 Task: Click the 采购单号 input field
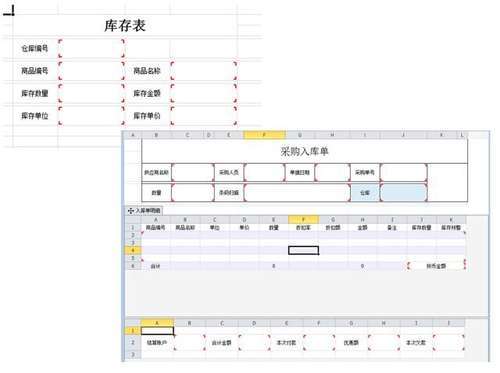click(x=403, y=172)
